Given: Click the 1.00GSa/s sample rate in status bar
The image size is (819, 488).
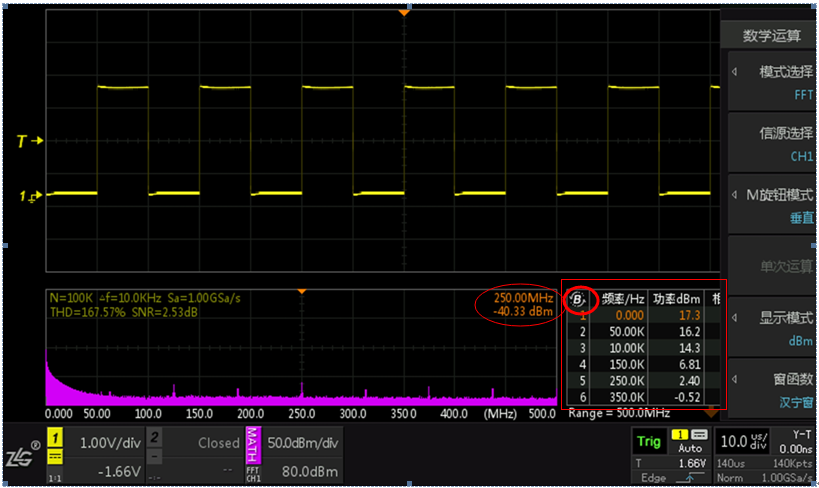Looking at the screenshot, I should pos(787,478).
